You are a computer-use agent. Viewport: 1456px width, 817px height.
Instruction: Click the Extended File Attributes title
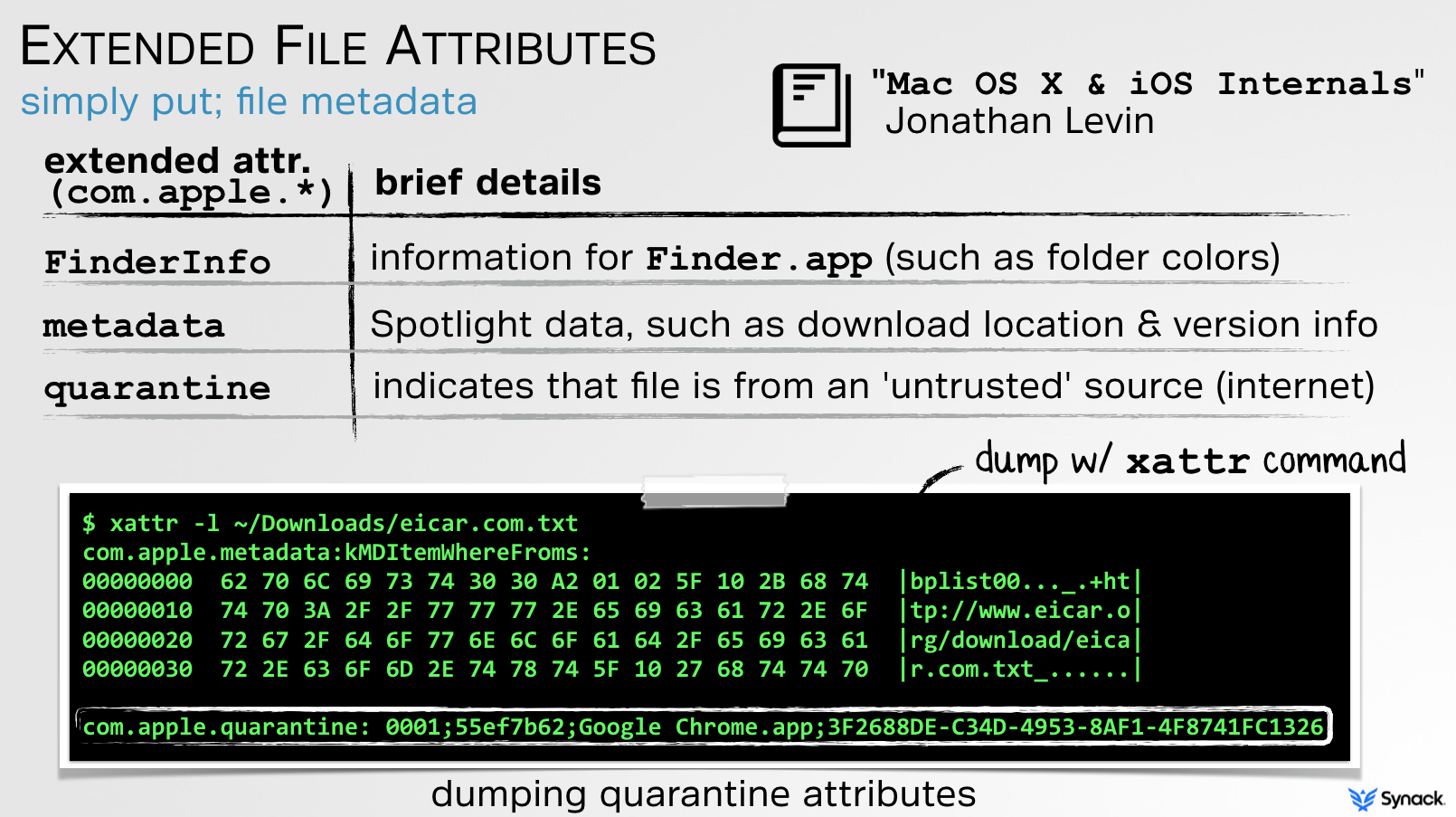tap(337, 45)
